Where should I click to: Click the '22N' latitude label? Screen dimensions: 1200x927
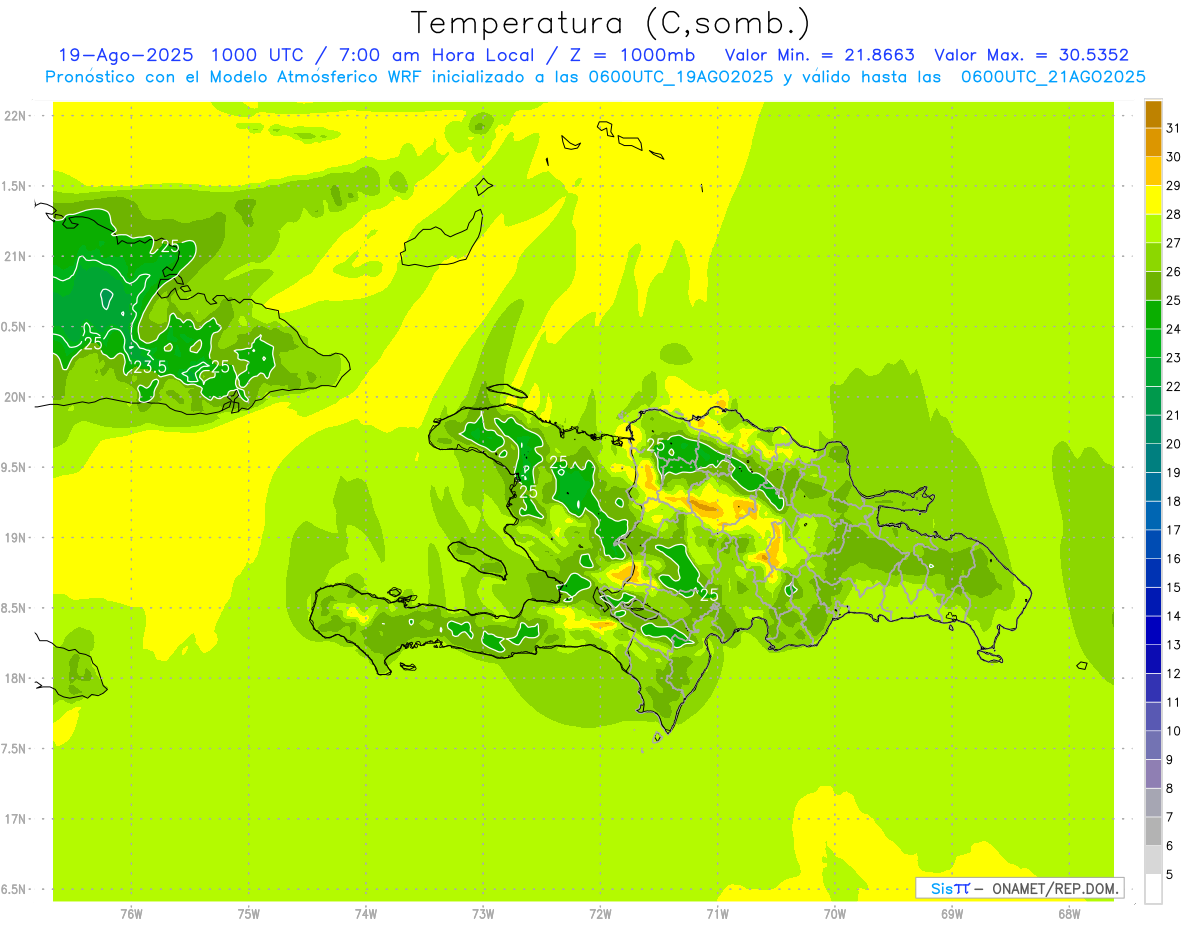pos(16,116)
